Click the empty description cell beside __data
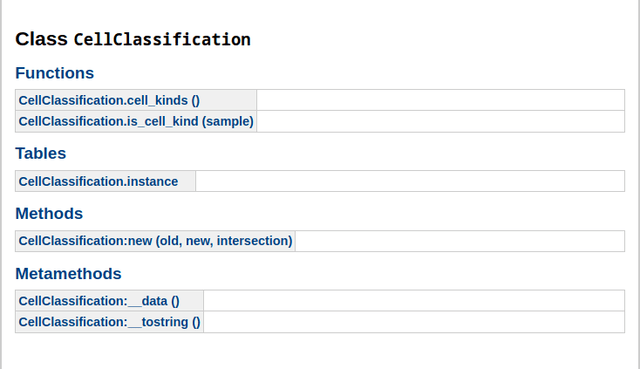The height and width of the screenshot is (369, 640). 414,301
